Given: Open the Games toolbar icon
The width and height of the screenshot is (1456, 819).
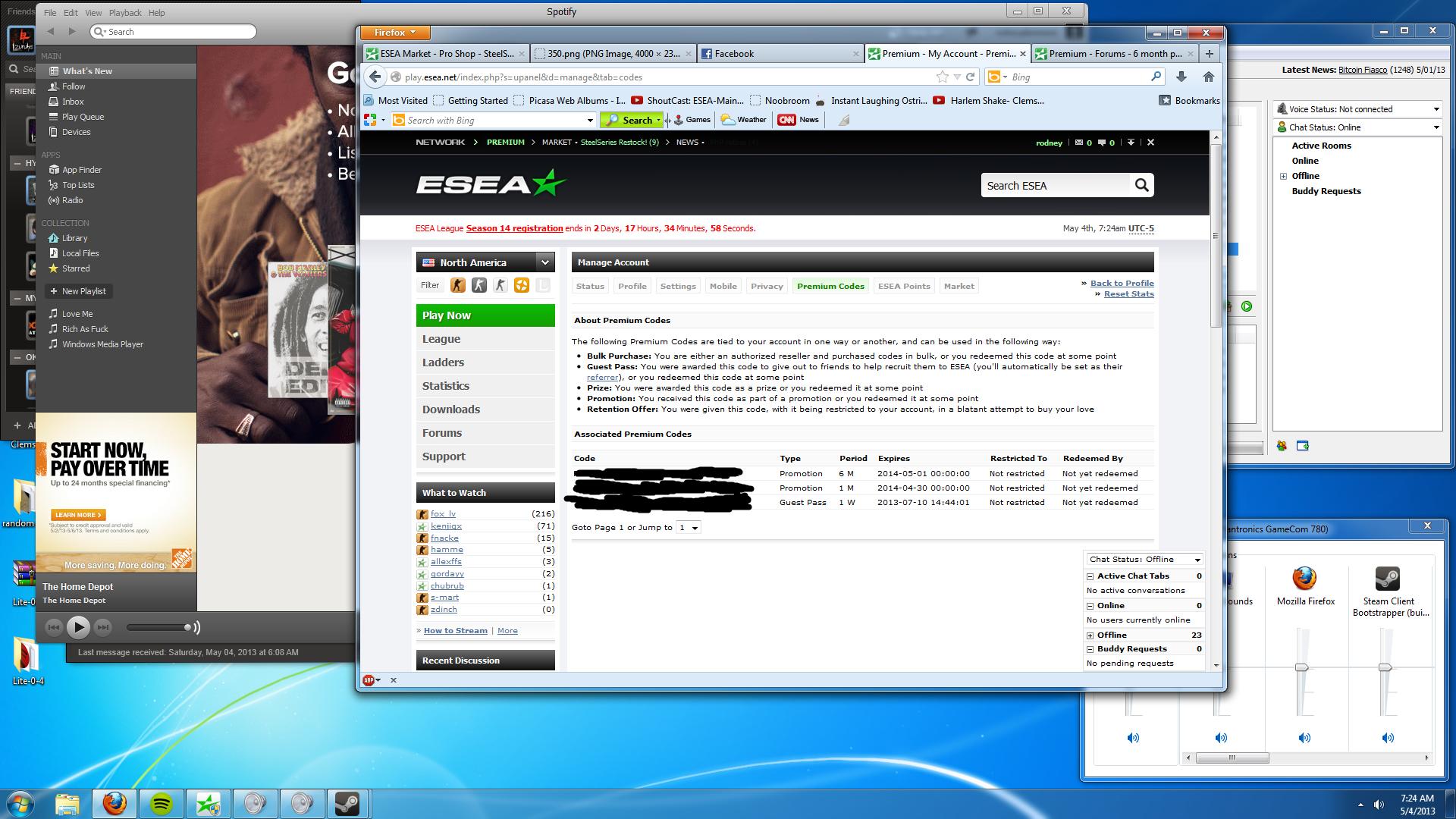Looking at the screenshot, I should [x=692, y=120].
